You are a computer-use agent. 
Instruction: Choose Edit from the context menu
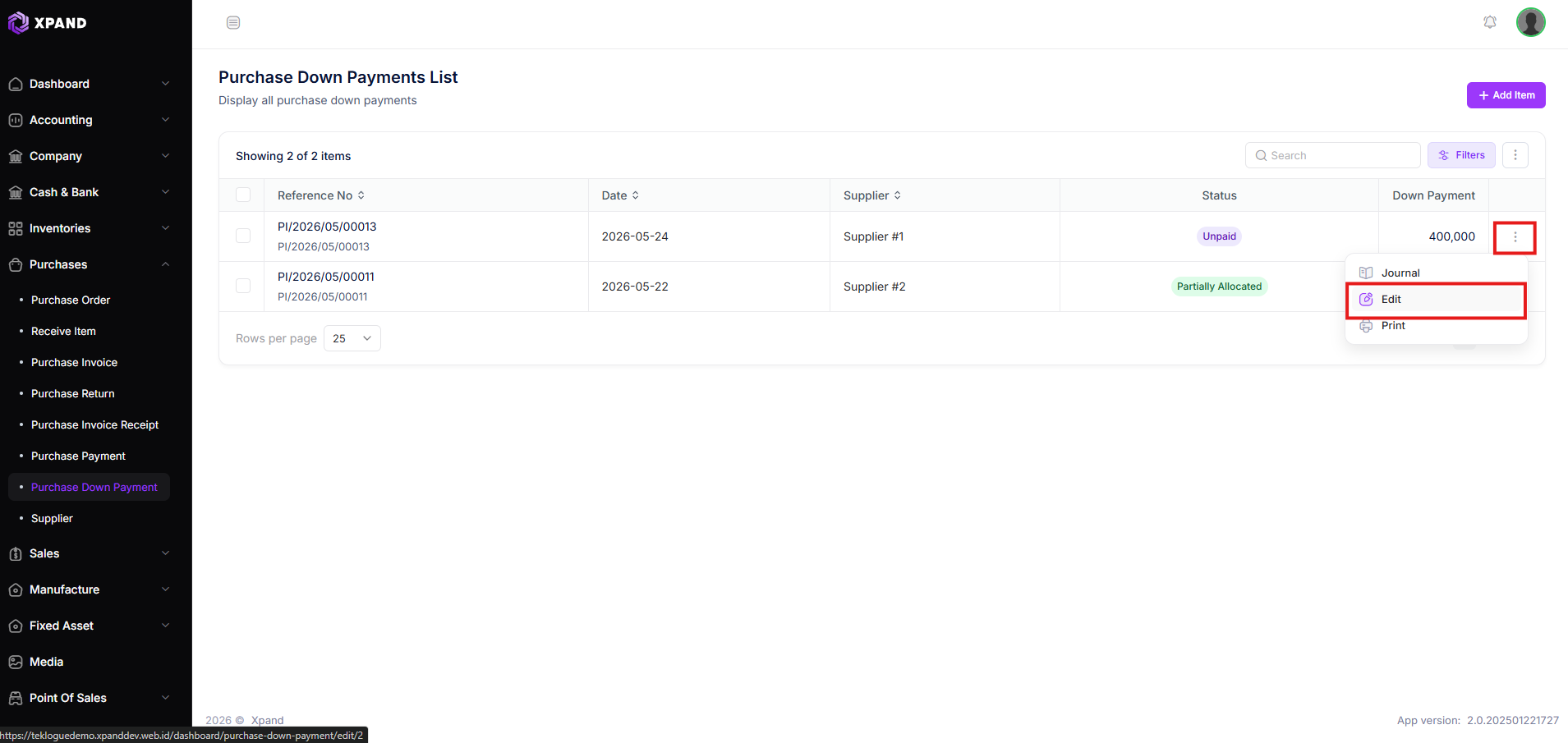click(1437, 300)
